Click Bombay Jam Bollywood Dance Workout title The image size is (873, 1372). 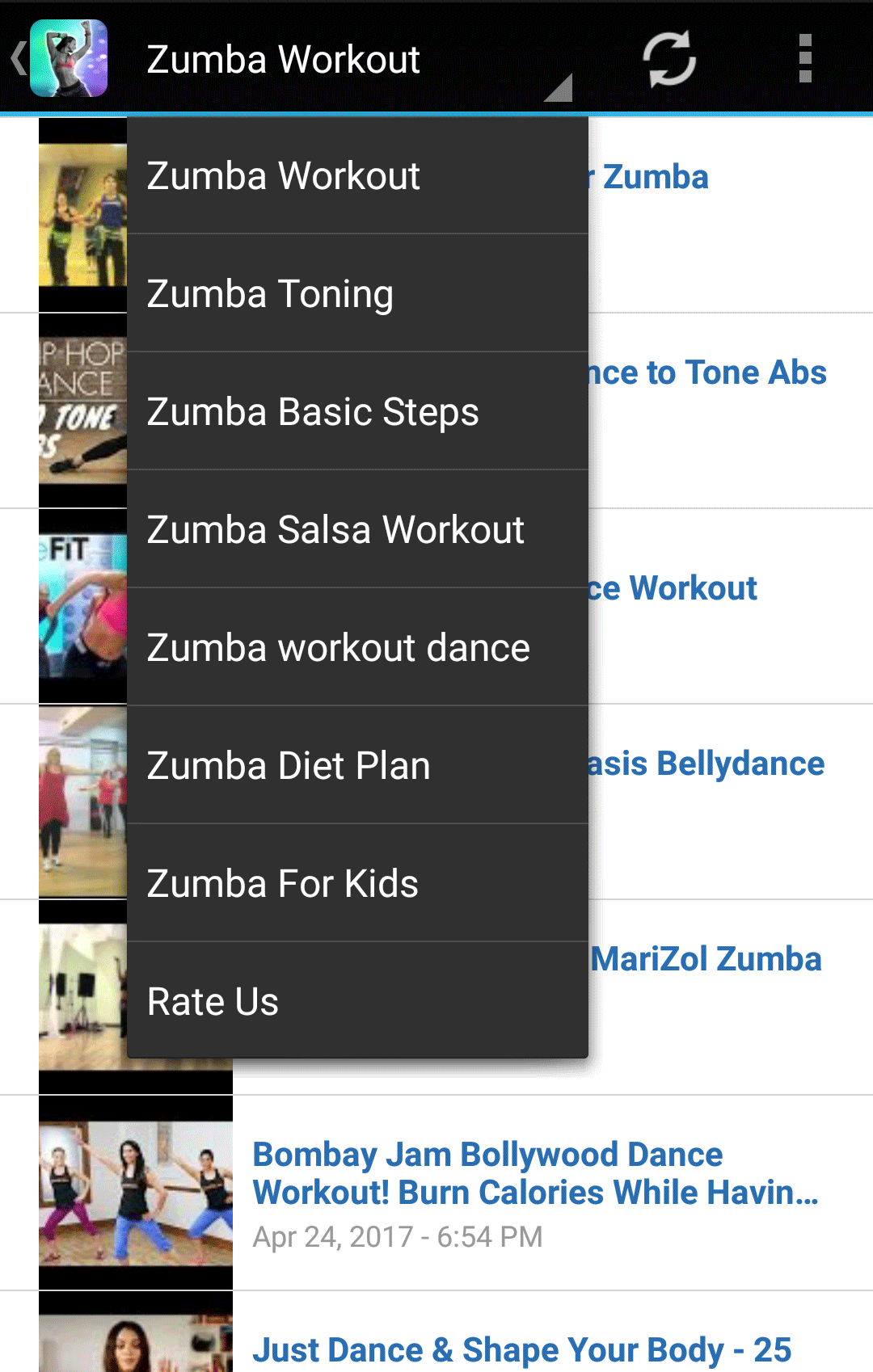[x=533, y=1173]
